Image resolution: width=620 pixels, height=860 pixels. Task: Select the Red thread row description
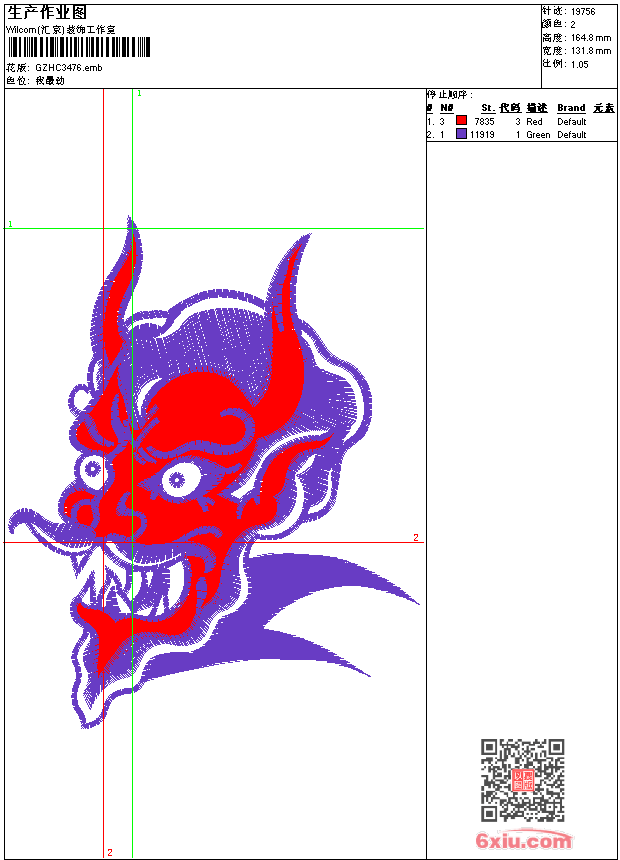coord(534,121)
